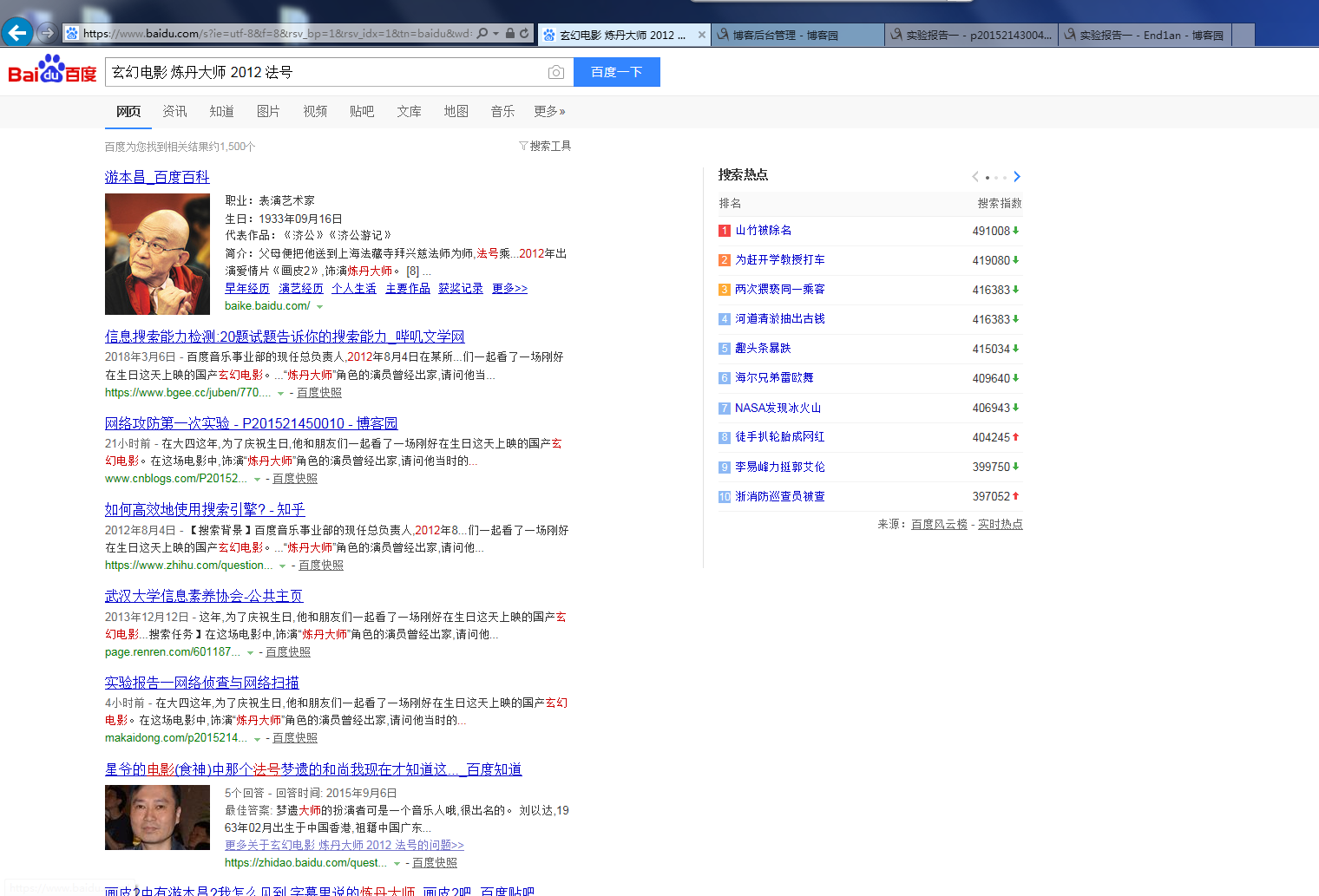Screen dimensions: 1319x896
Task: Open the 实验报告一网络侦查与网络扫描 result
Action: coord(202,683)
